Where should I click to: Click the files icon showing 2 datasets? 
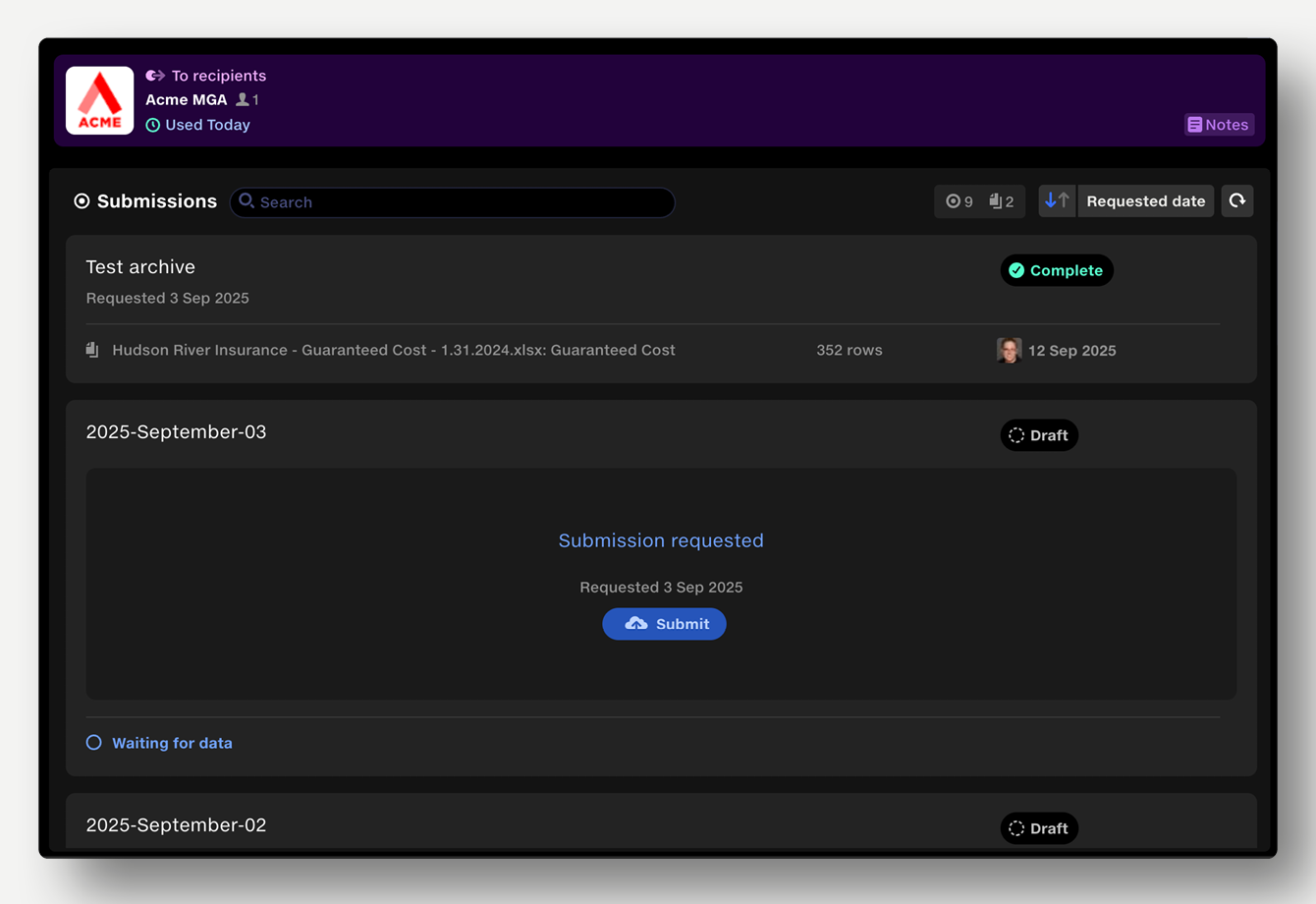(x=996, y=200)
